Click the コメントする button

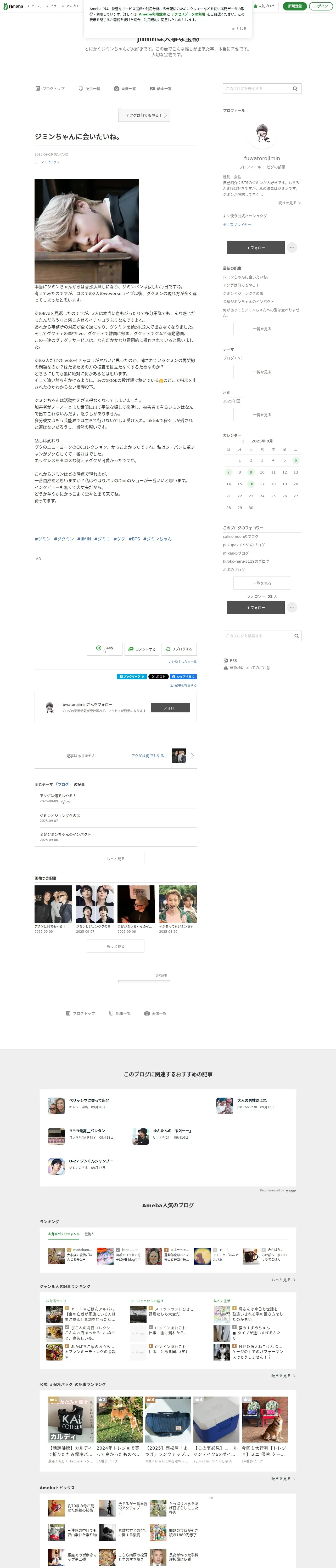tap(142, 649)
